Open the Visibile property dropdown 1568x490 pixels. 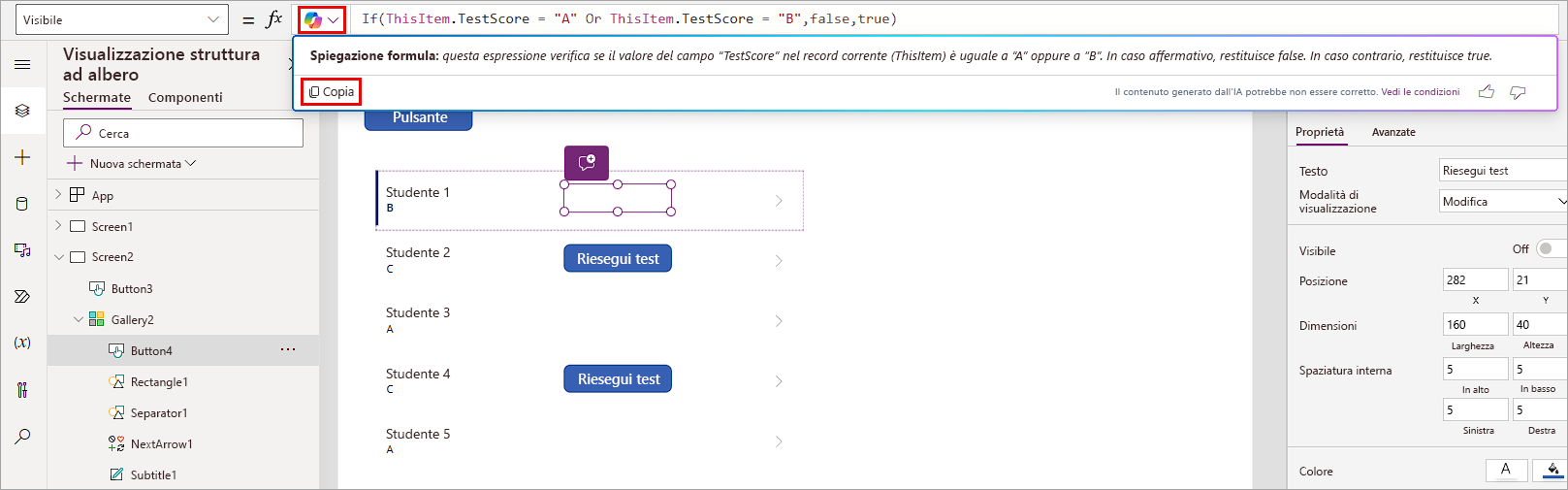pos(122,19)
